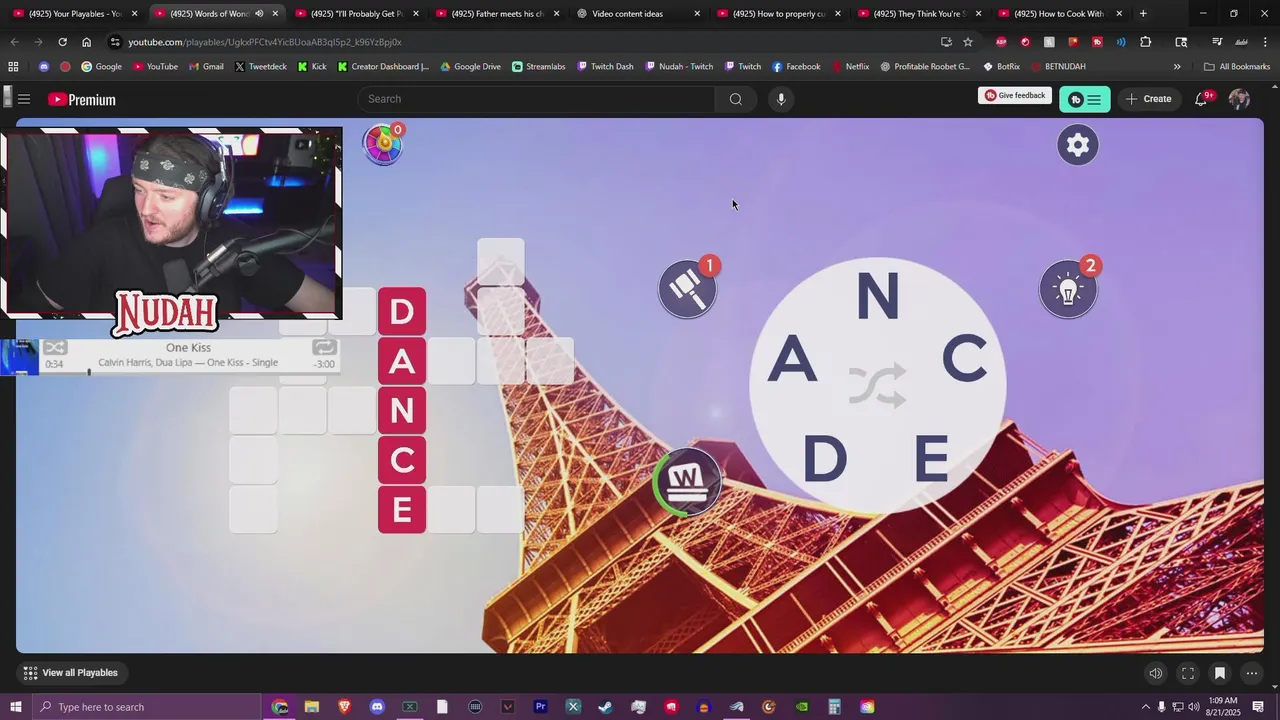Open the browser extensions puzzle icon
Screen dimensions: 1280x720
[x=1146, y=42]
